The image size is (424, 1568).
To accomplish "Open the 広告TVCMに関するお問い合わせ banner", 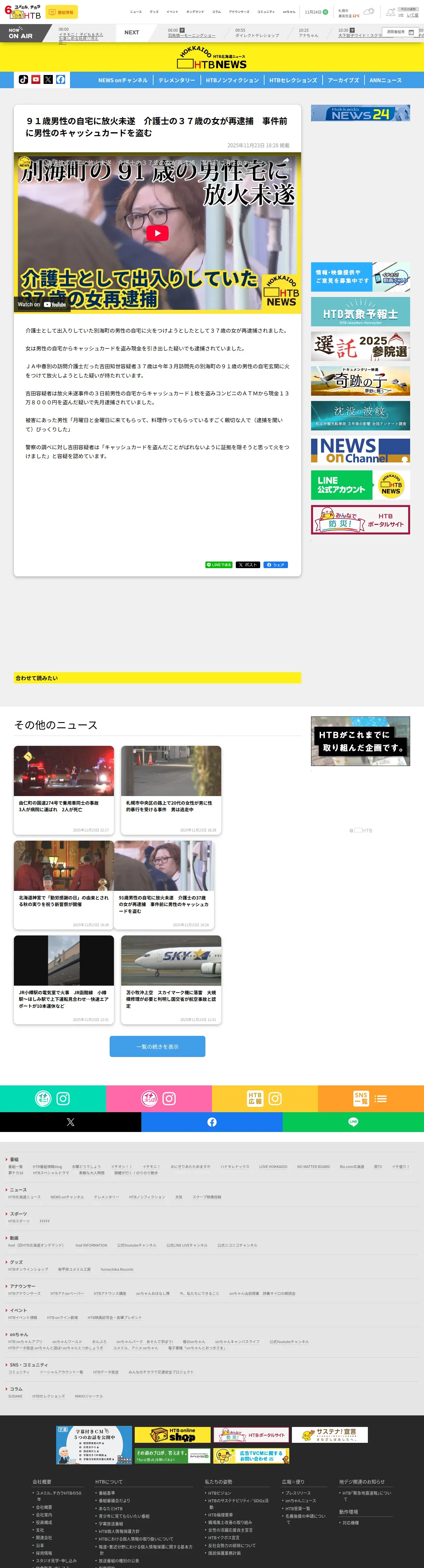I will tap(251, 1456).
